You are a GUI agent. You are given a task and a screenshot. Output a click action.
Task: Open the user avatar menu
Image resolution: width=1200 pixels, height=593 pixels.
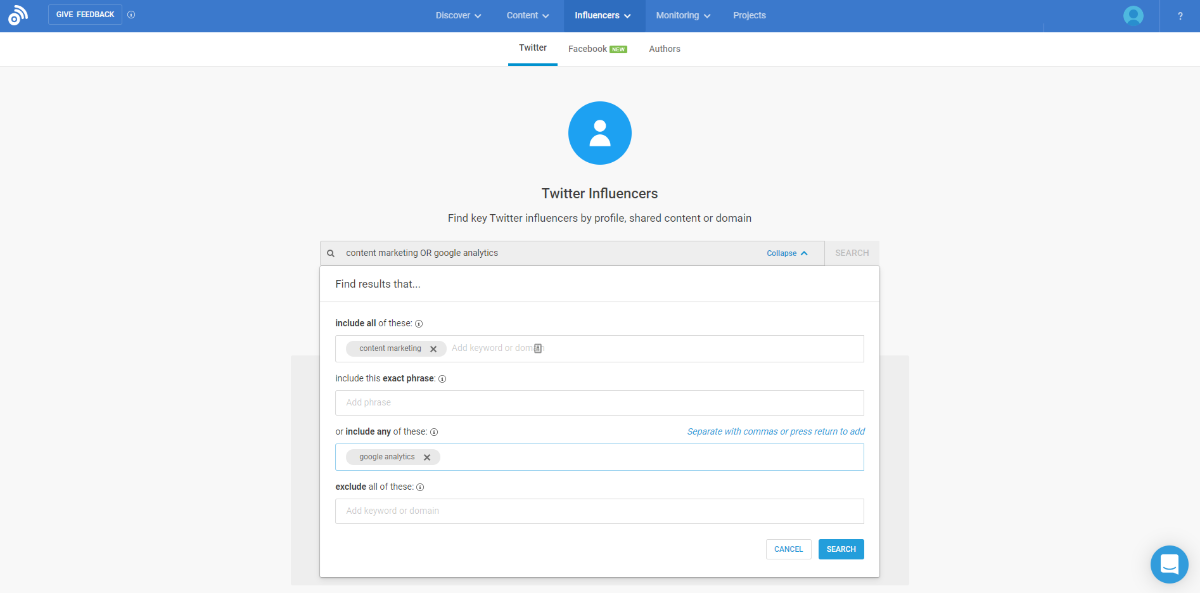[1133, 14]
